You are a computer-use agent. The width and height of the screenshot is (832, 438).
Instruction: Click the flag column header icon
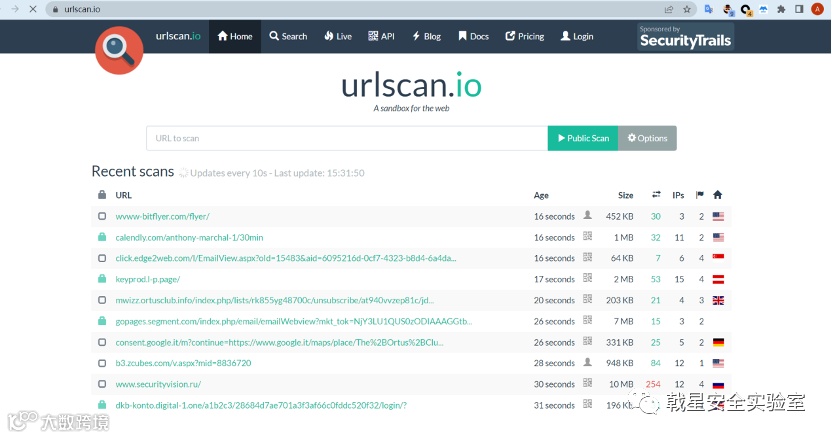[x=700, y=195]
